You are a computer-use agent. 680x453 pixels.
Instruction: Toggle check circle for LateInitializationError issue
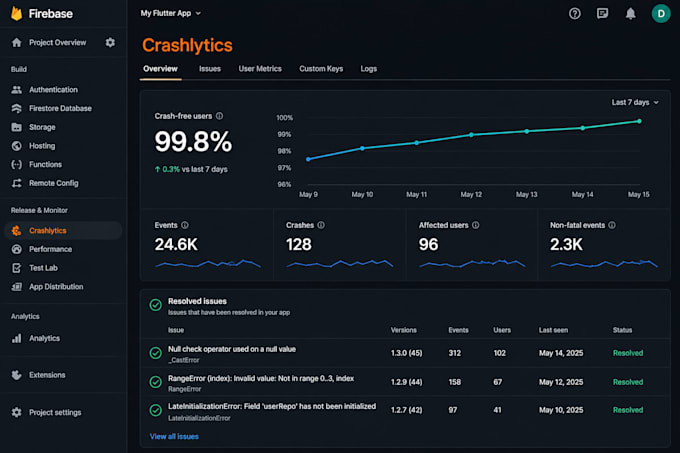156,410
